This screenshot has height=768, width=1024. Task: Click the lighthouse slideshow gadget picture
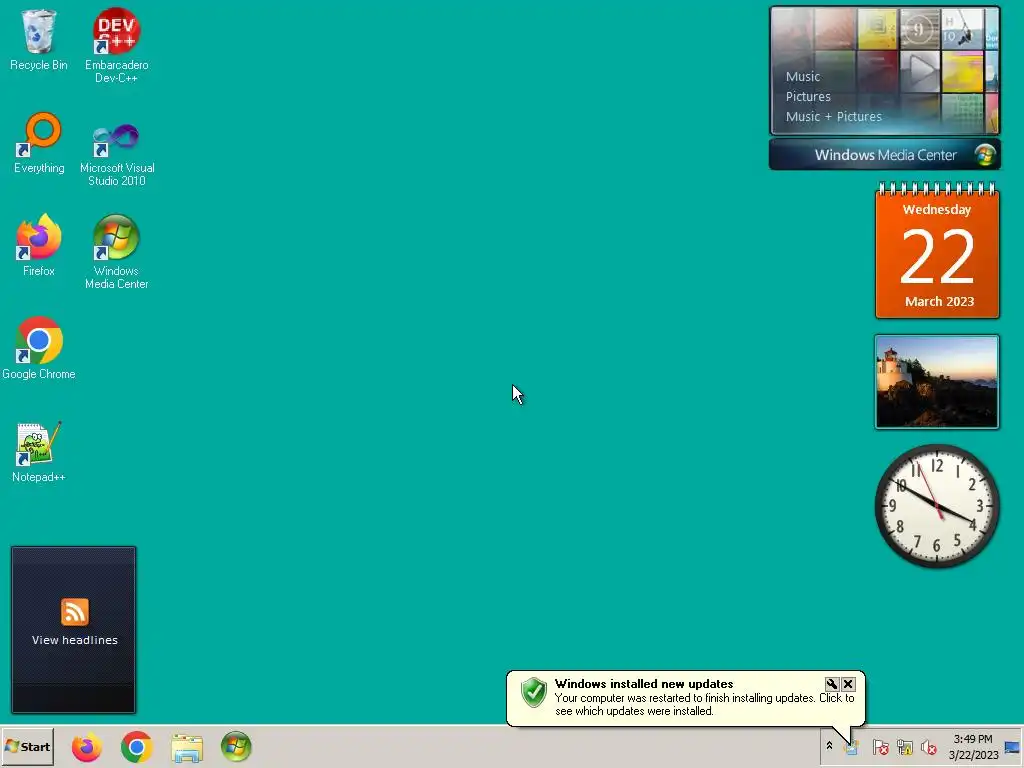coord(937,382)
